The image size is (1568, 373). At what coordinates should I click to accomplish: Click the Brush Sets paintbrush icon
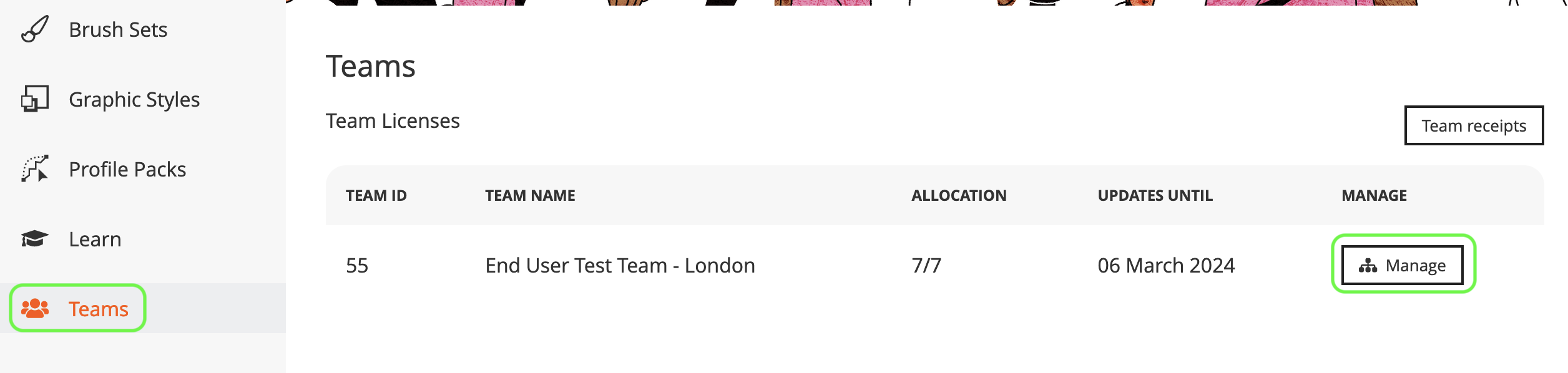[35, 29]
